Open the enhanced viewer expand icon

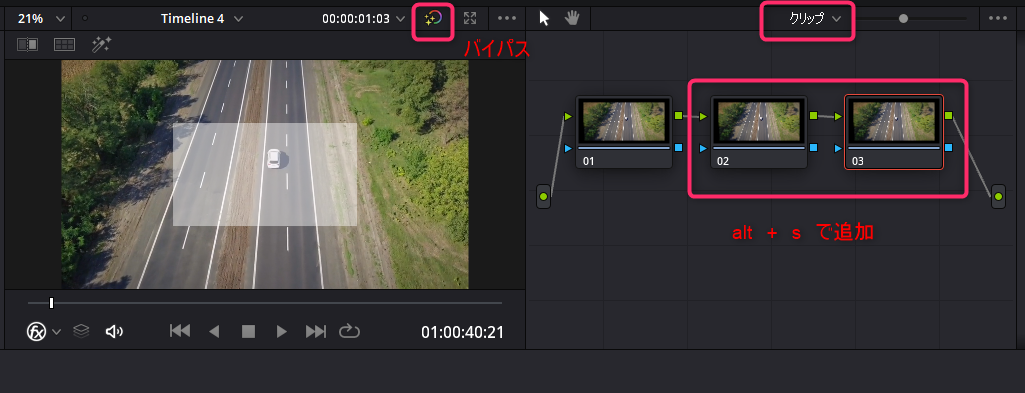click(470, 18)
